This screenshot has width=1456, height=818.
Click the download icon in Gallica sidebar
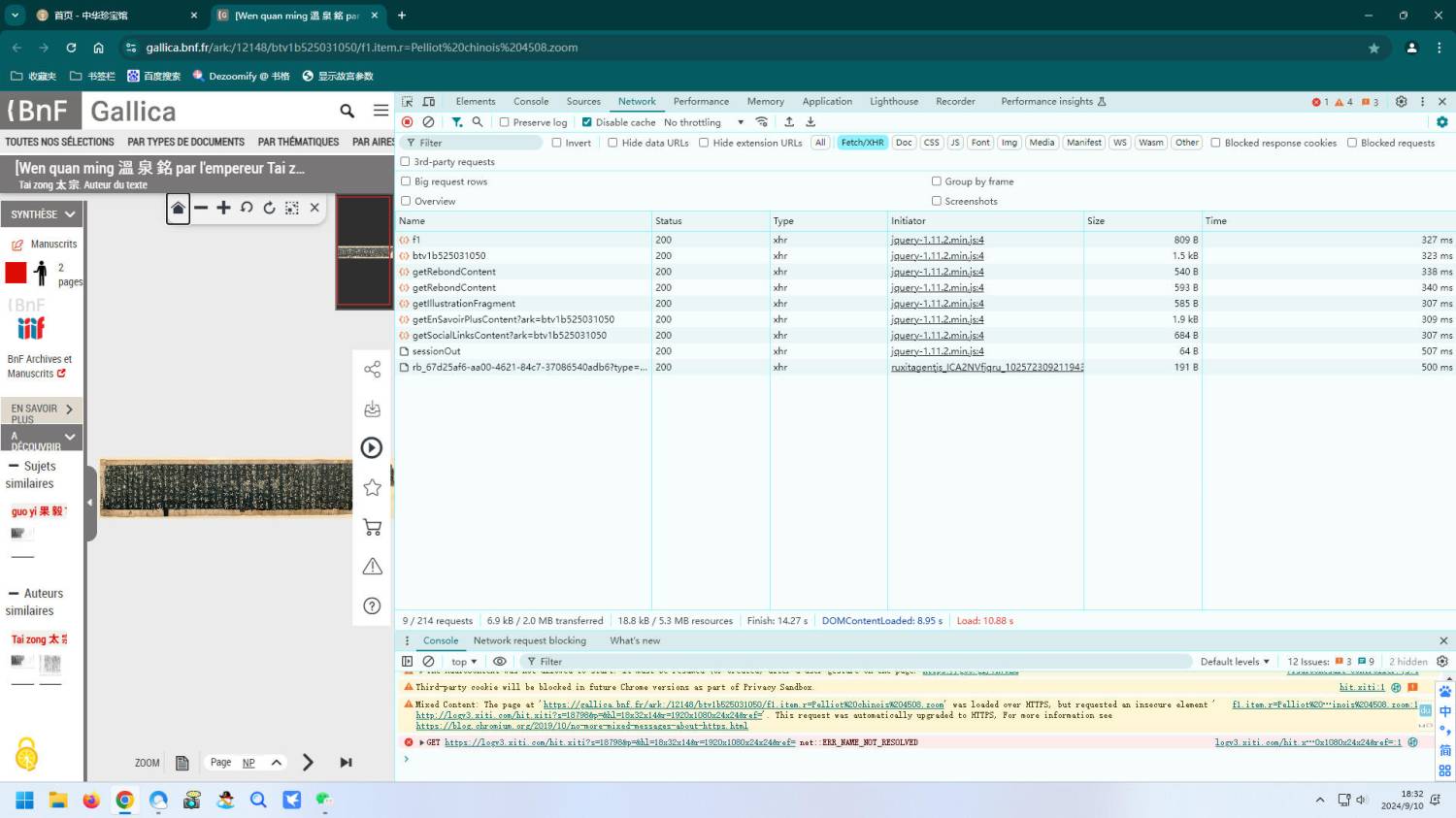coord(372,409)
